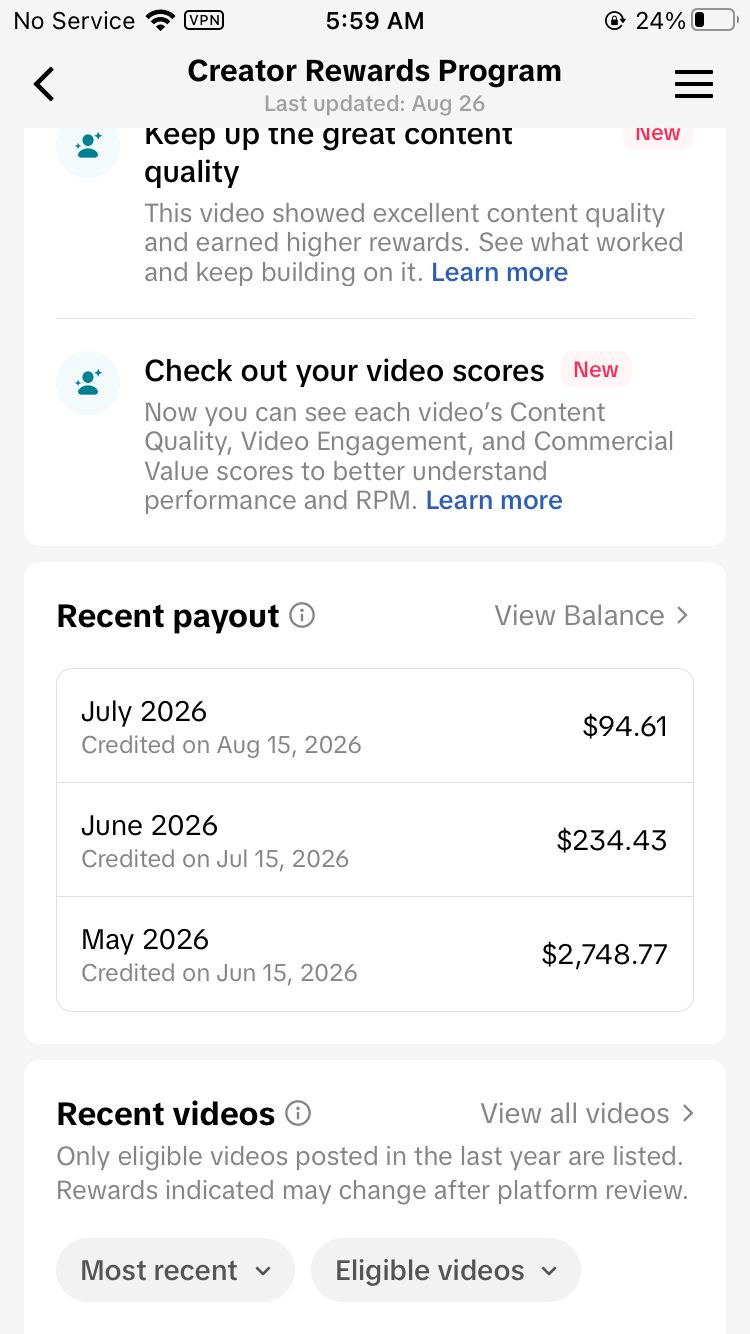Open View all videos link
The width and height of the screenshot is (750, 1334).
587,1113
